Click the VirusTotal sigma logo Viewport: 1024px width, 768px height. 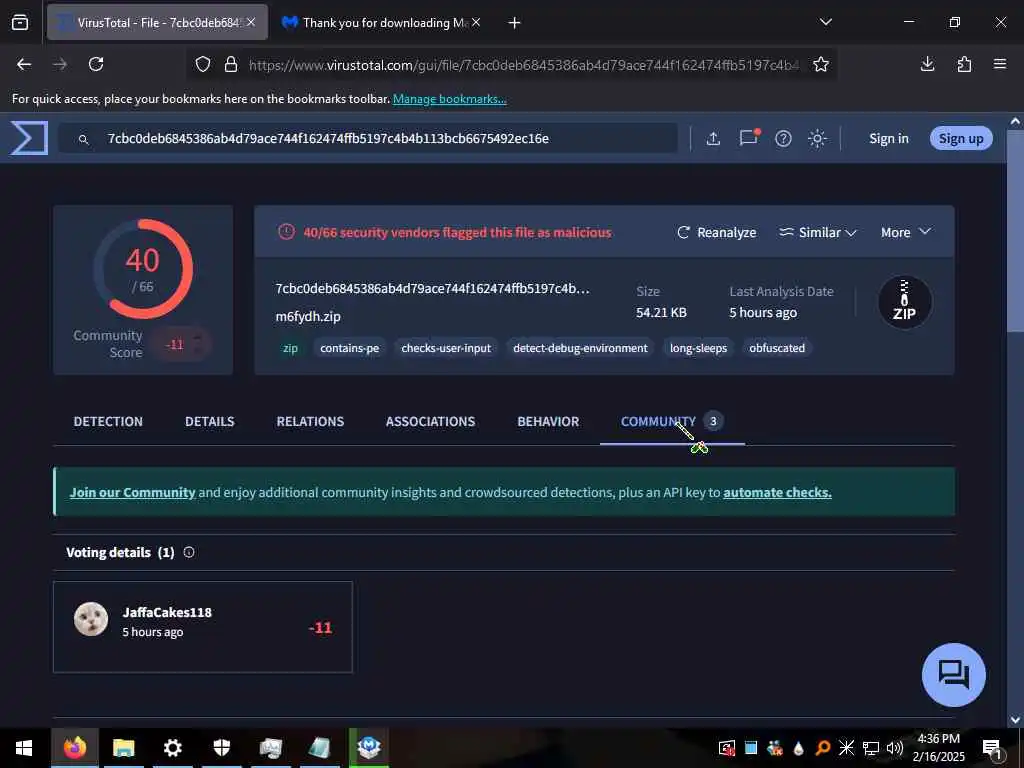(x=29, y=138)
